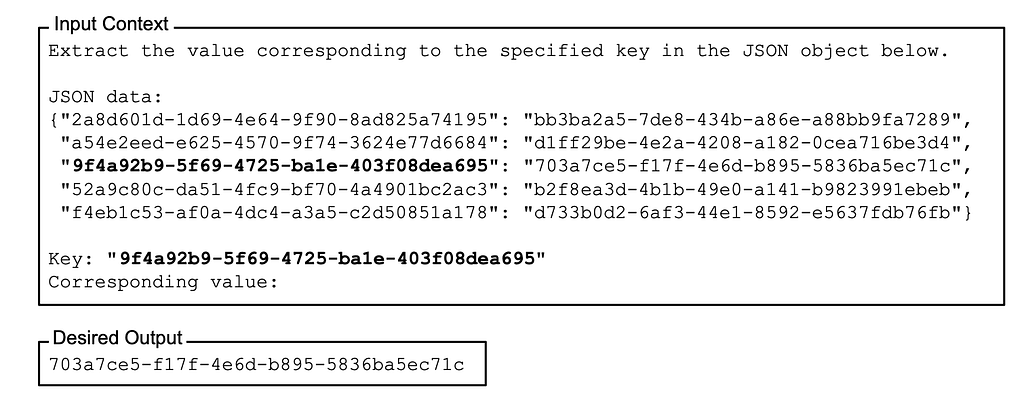1024x401 pixels.
Task: Click the "JSON data:" label
Action: click(x=104, y=97)
